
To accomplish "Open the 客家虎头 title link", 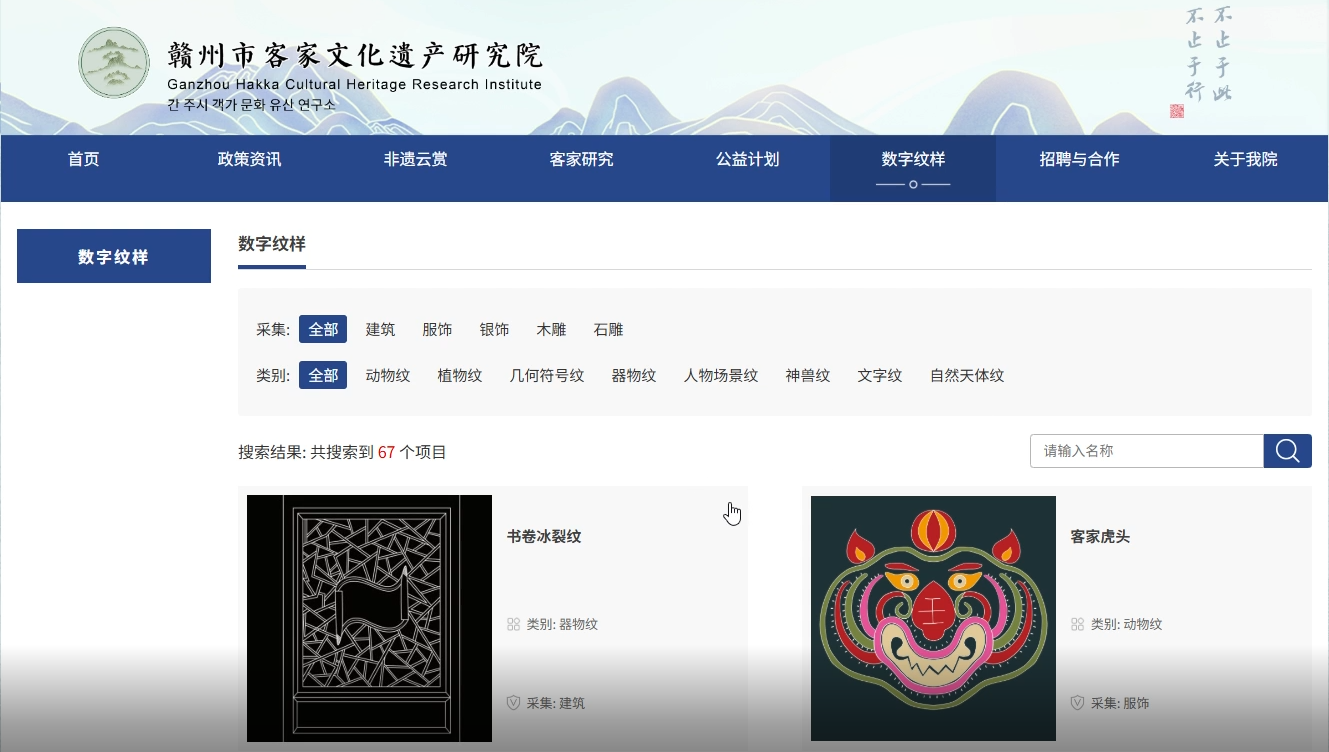I will click(1100, 537).
